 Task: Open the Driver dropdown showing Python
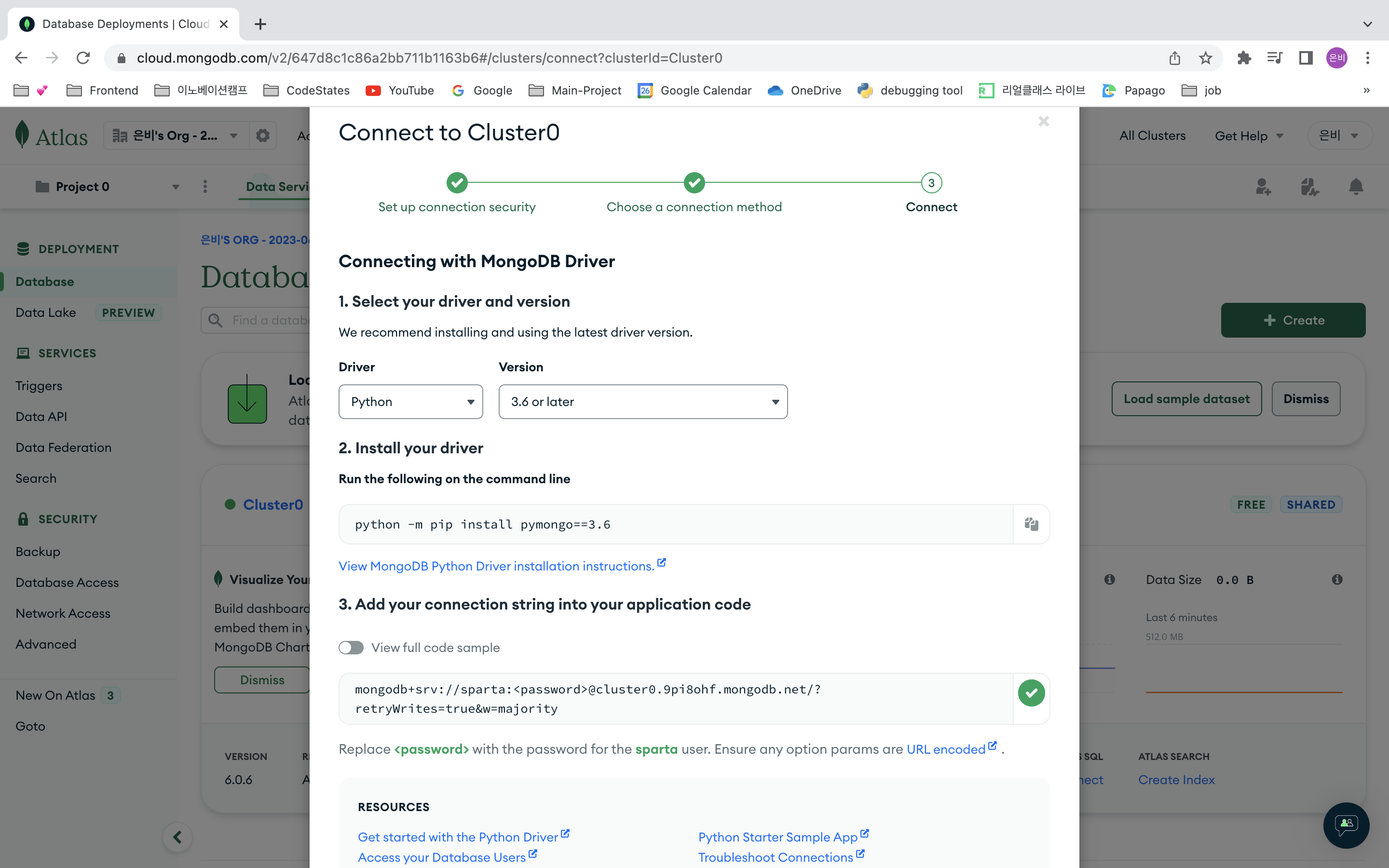[x=410, y=402]
